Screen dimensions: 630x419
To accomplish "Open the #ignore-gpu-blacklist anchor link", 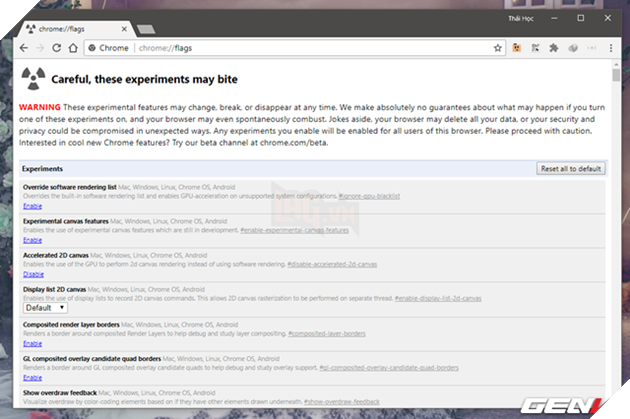I will coord(369,196).
